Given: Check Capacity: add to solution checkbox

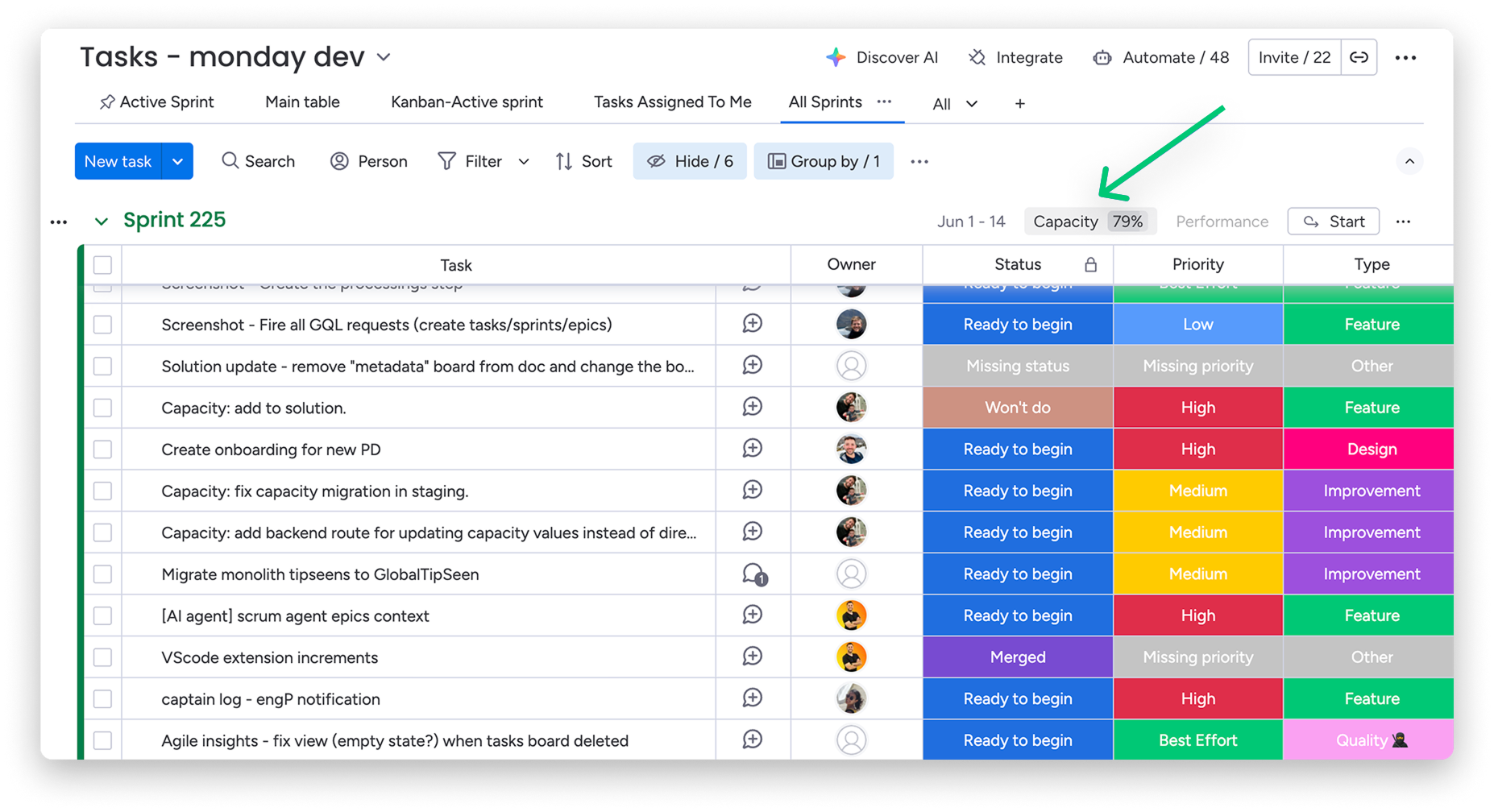Looking at the screenshot, I should click(x=102, y=408).
